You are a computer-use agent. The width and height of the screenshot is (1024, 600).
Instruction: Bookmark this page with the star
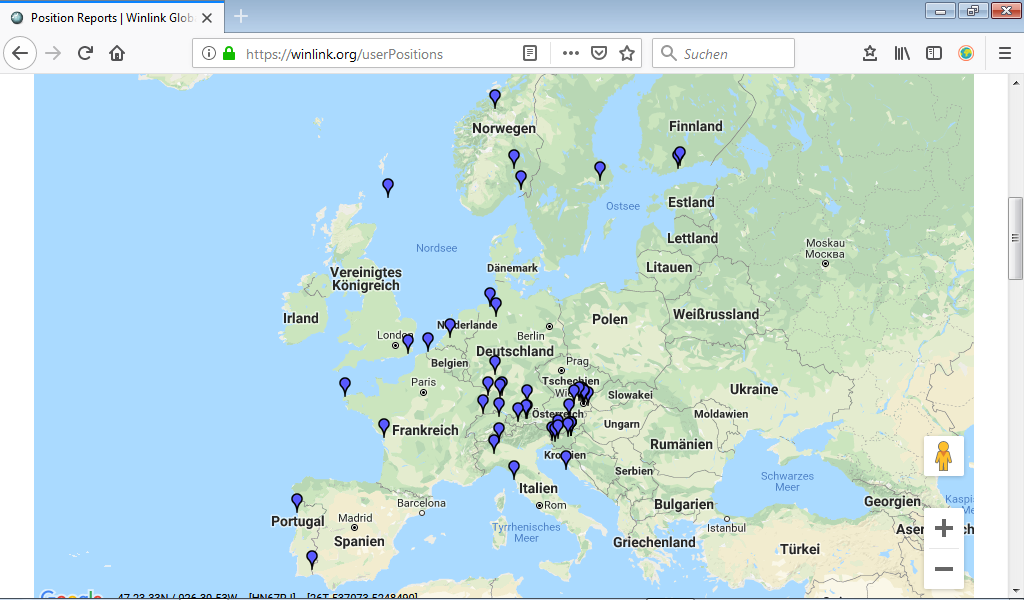(x=627, y=54)
